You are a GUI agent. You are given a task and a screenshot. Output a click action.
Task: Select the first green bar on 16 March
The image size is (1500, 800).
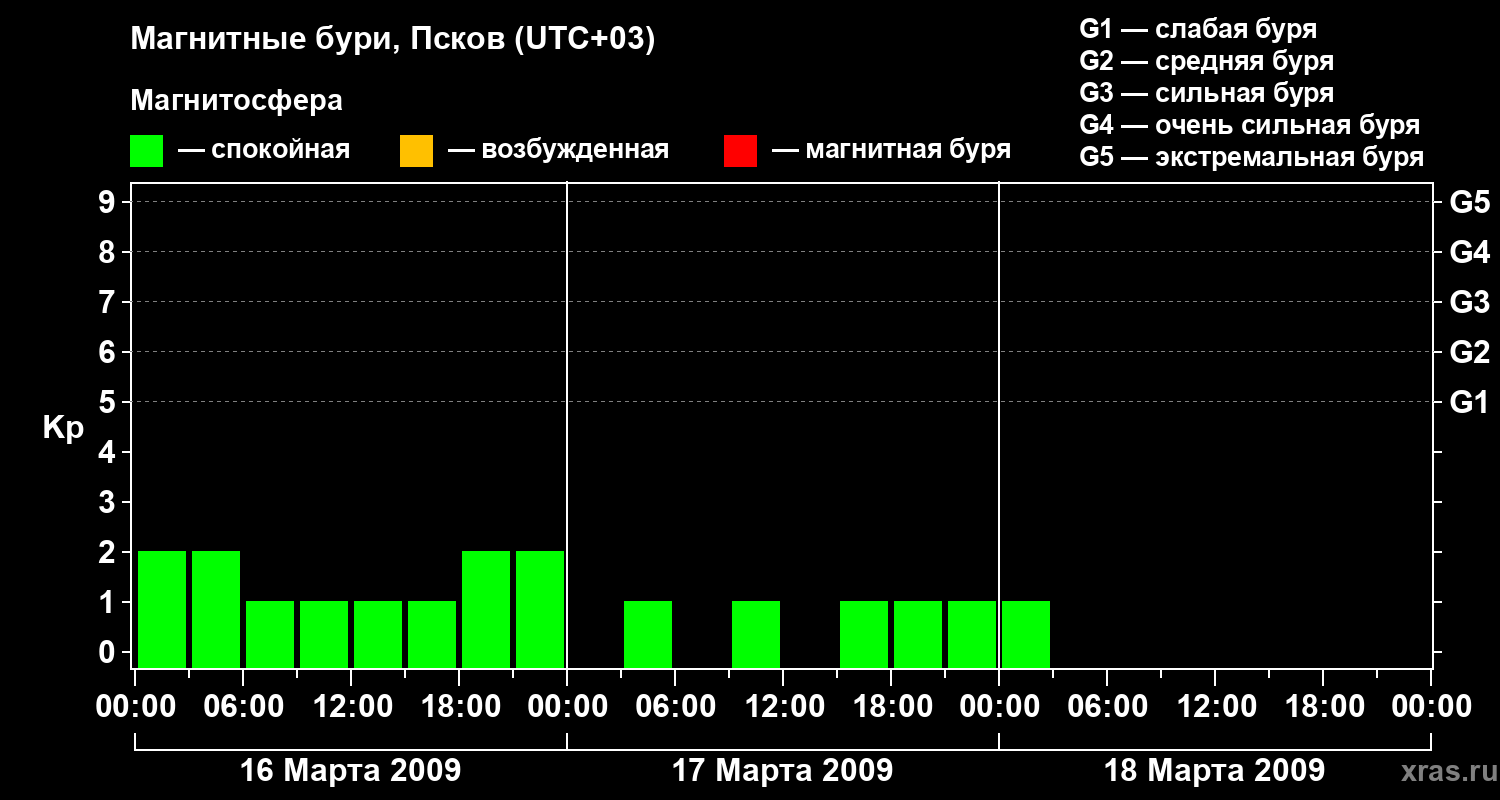point(162,609)
